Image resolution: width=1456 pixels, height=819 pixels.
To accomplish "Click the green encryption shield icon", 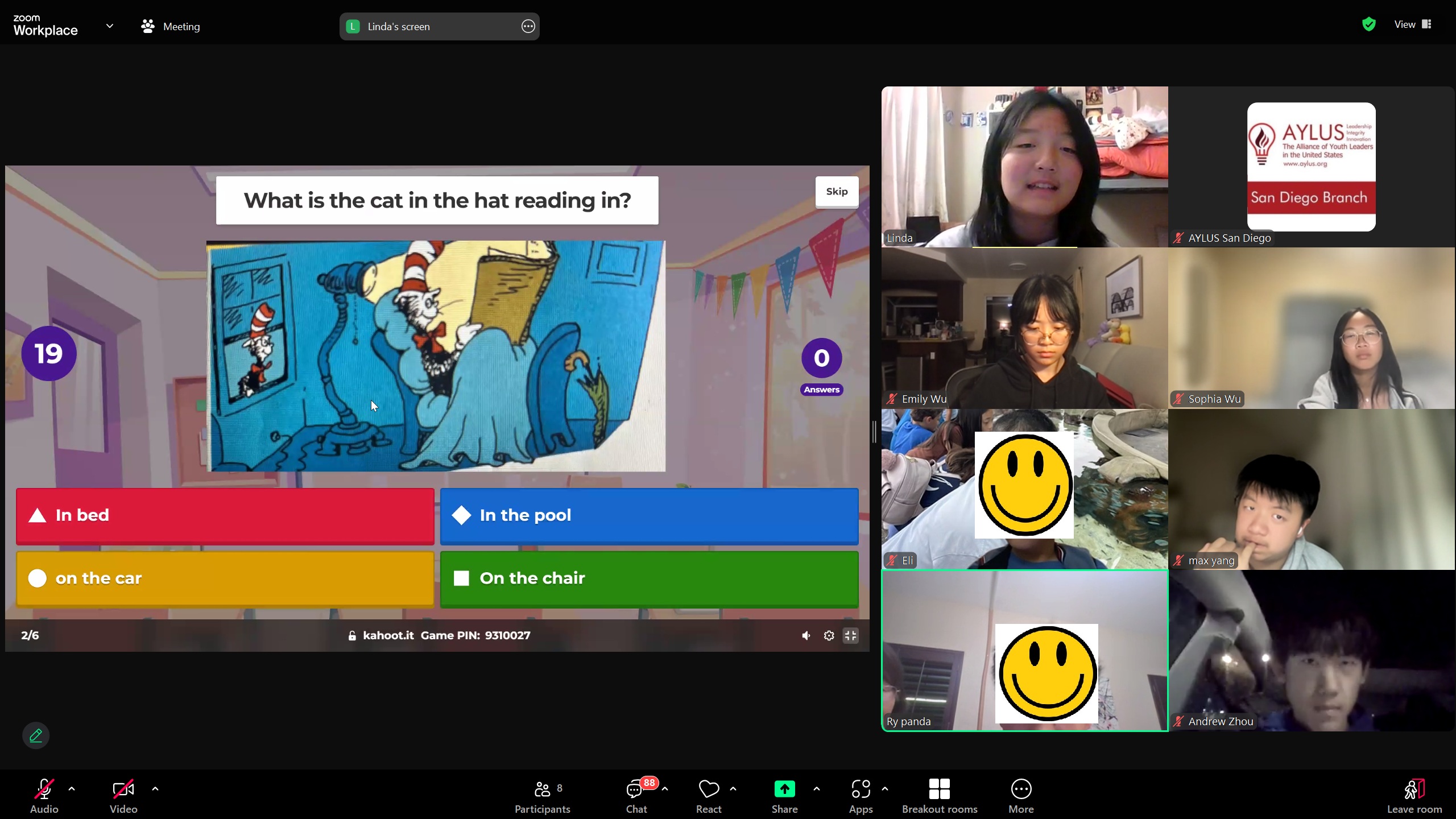I will [1369, 24].
